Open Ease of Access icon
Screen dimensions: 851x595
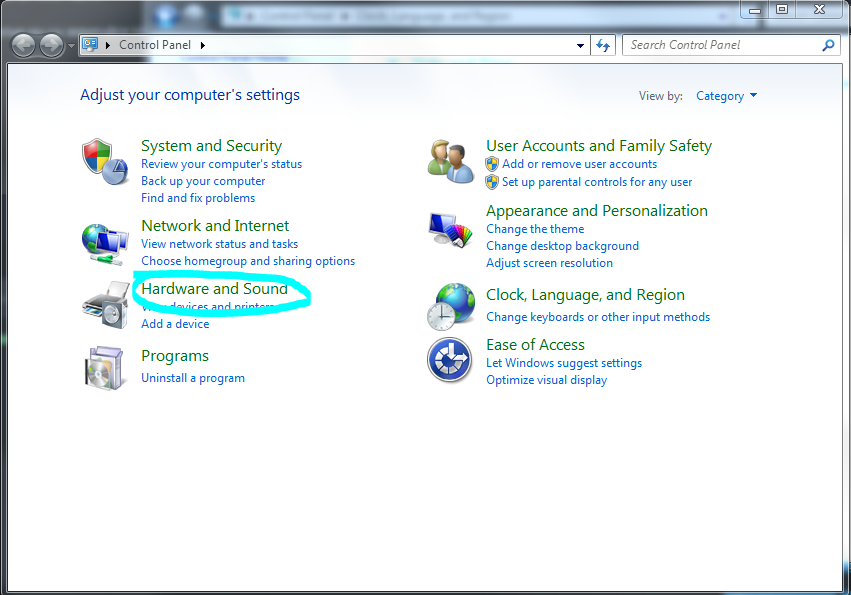449,359
